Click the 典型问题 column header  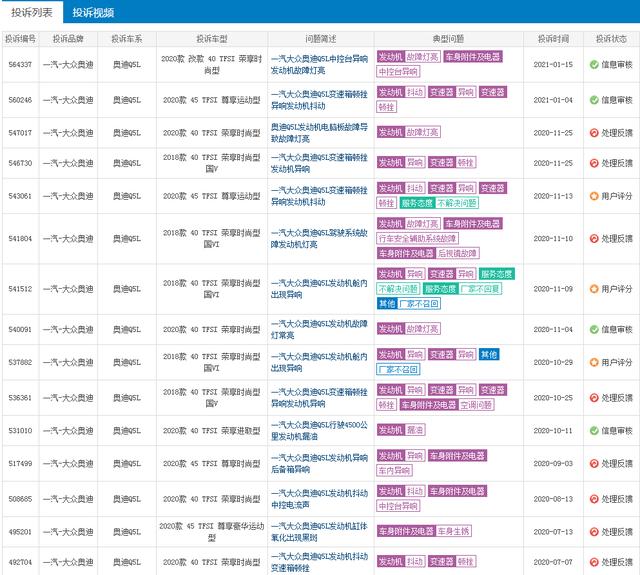448,39
